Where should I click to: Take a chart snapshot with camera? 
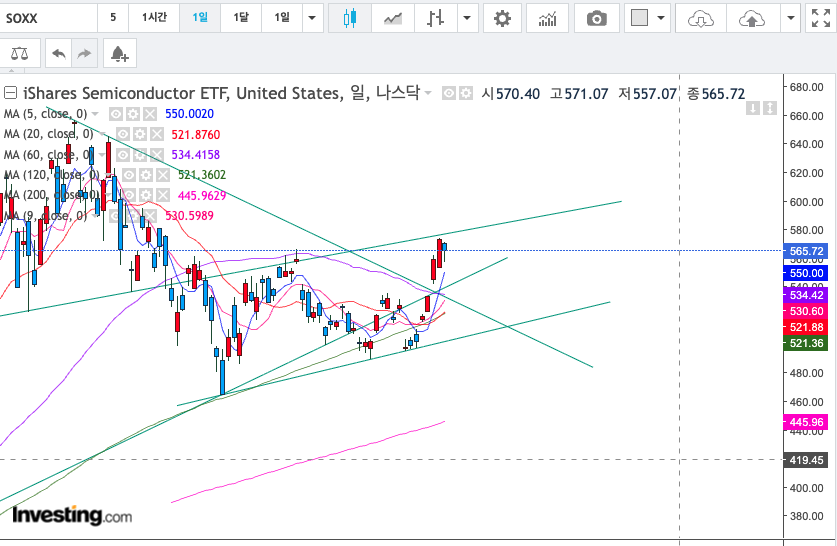click(x=596, y=19)
